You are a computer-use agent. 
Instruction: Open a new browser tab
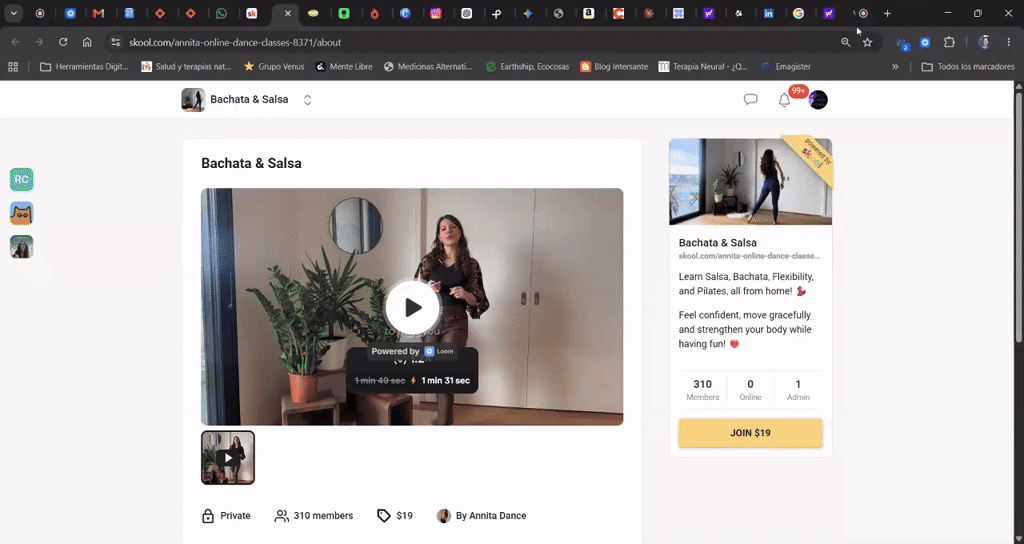[887, 13]
